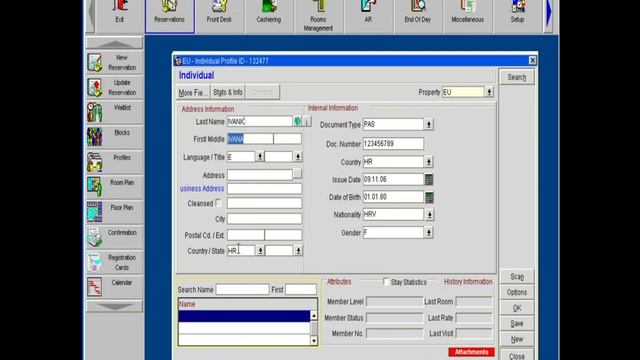Open the AR module
The image size is (640, 360).
(x=368, y=16)
